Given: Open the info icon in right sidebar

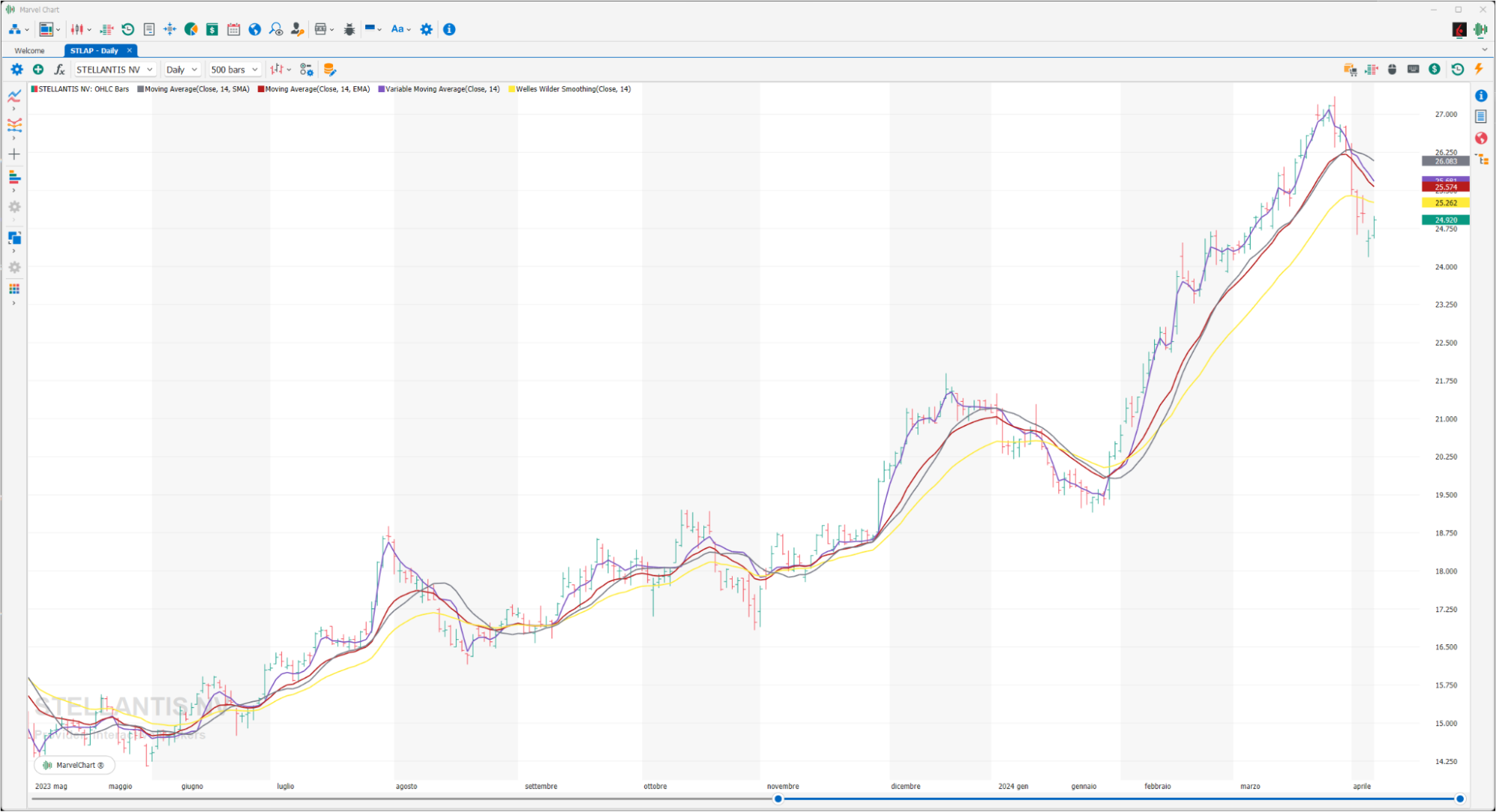Looking at the screenshot, I should click(1481, 96).
